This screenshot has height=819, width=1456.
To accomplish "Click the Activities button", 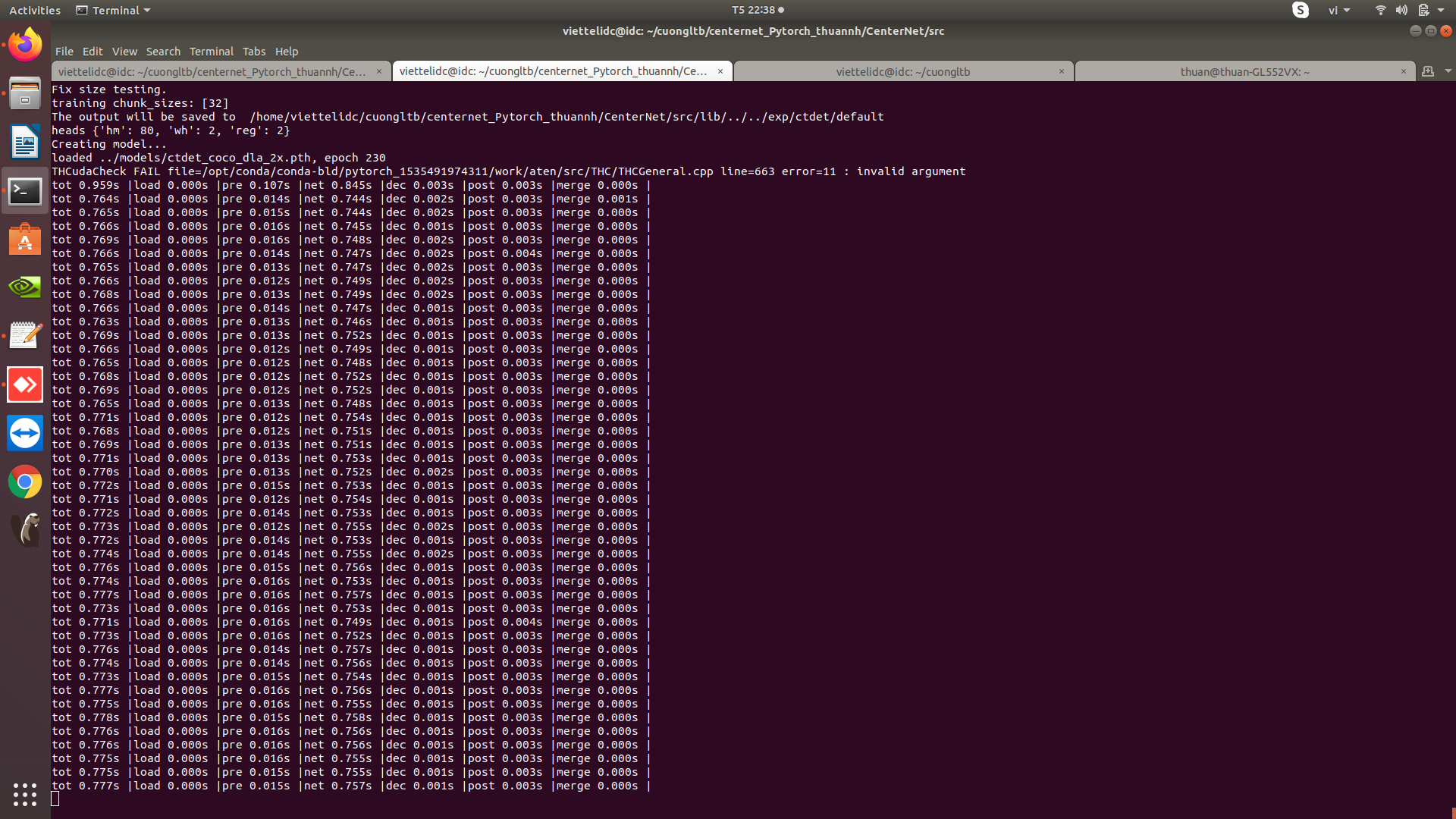I will point(35,10).
